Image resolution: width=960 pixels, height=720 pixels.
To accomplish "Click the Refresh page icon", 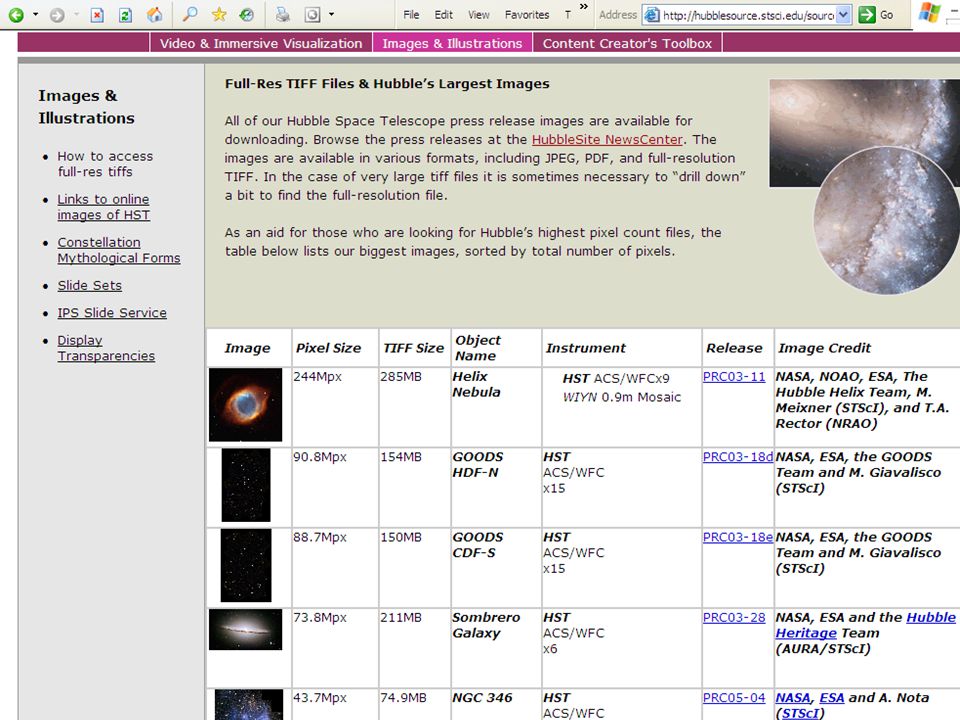I will pyautogui.click(x=126, y=15).
